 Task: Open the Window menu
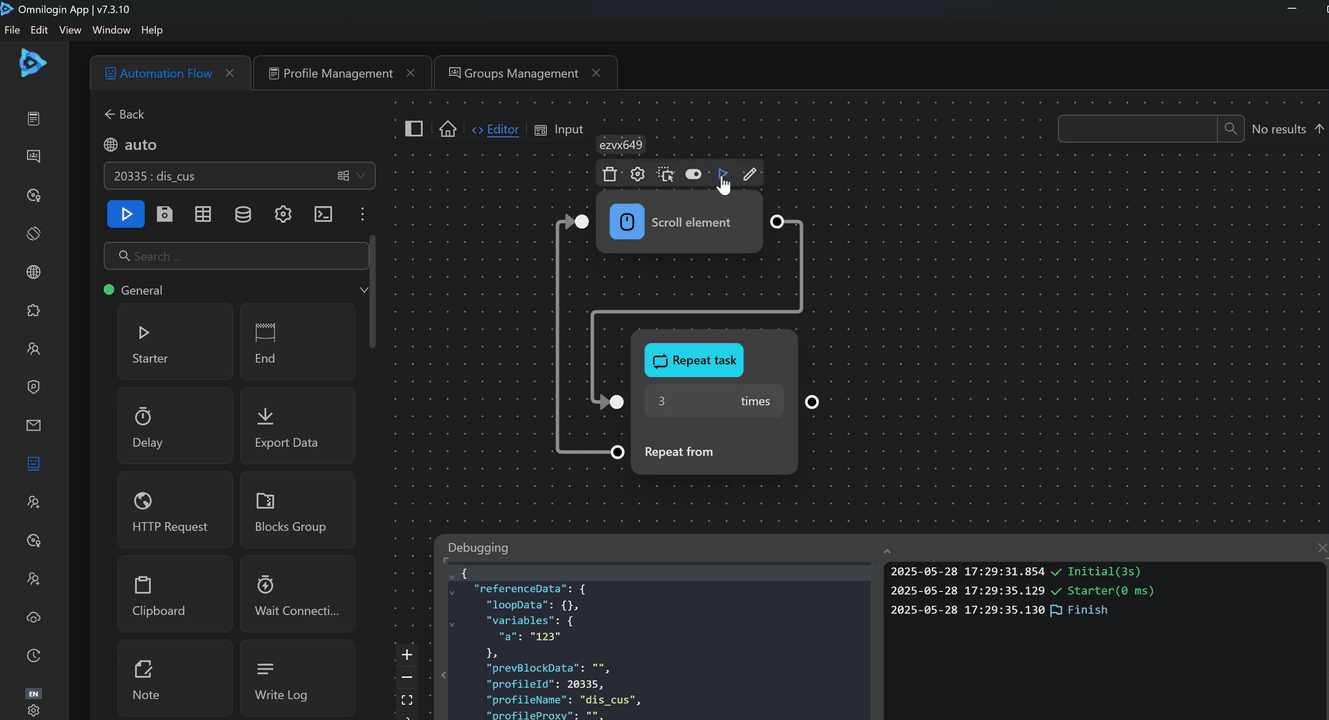(x=111, y=30)
